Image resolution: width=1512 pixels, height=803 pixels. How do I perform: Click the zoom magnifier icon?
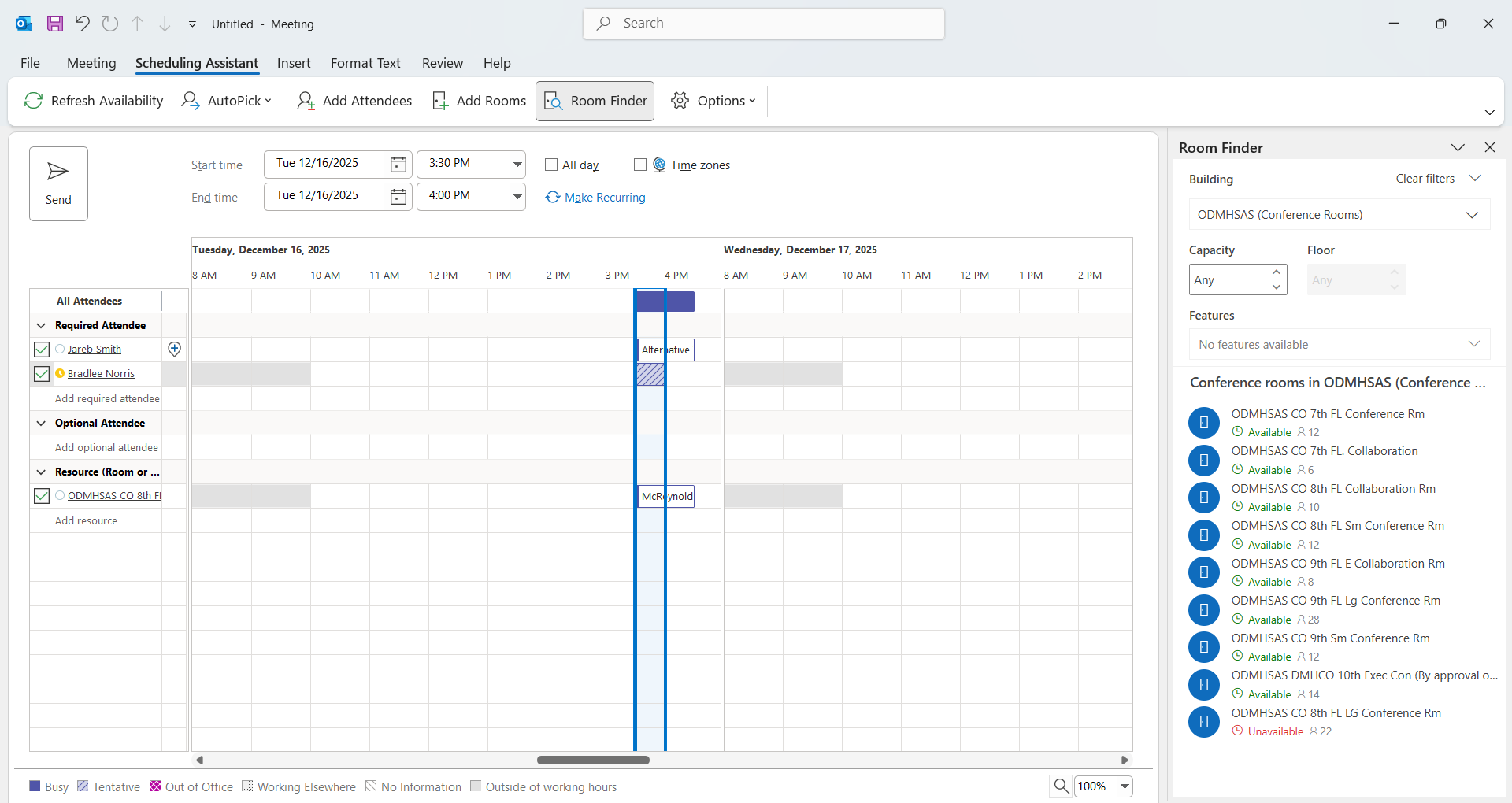[1062, 786]
